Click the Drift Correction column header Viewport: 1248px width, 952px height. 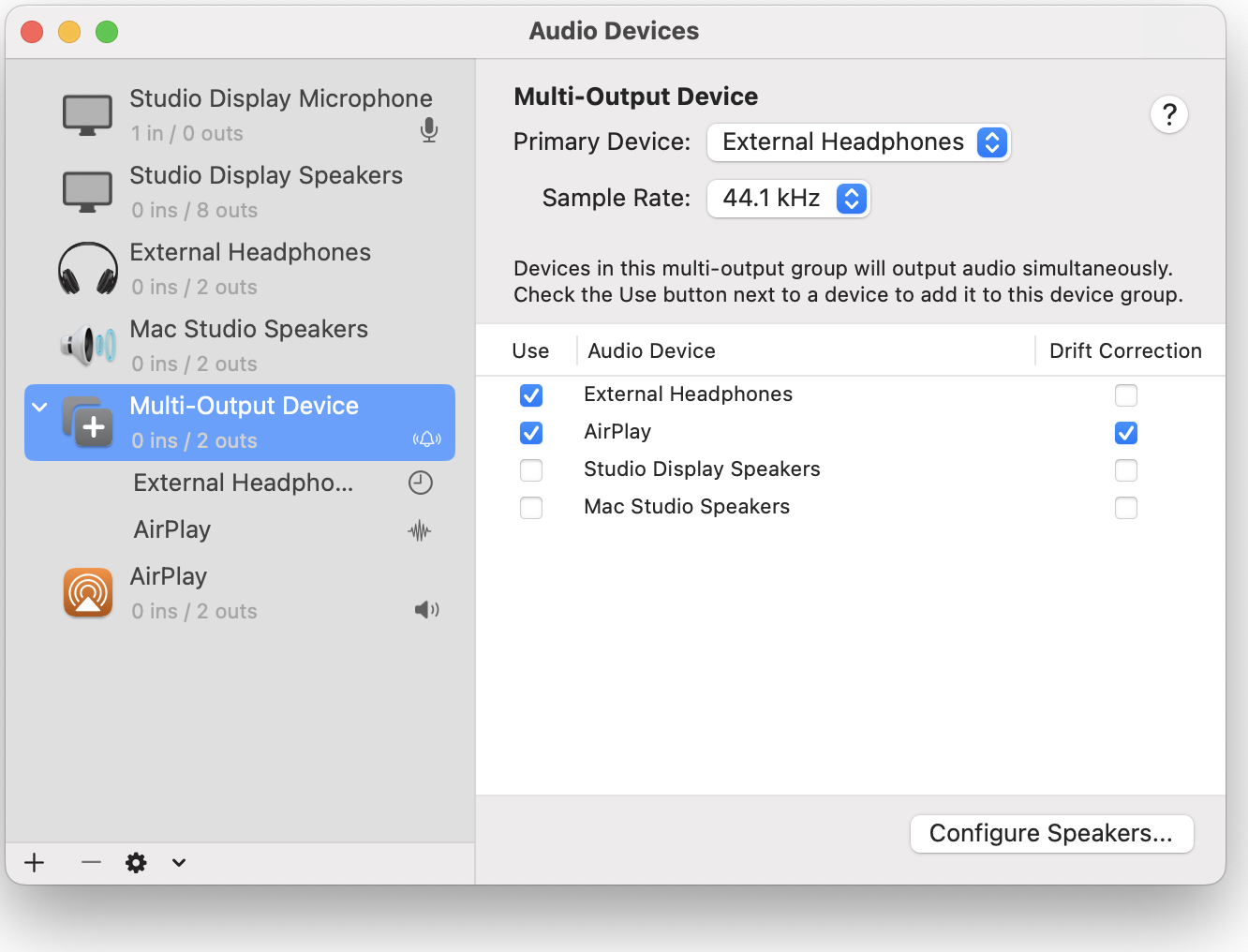(1125, 351)
